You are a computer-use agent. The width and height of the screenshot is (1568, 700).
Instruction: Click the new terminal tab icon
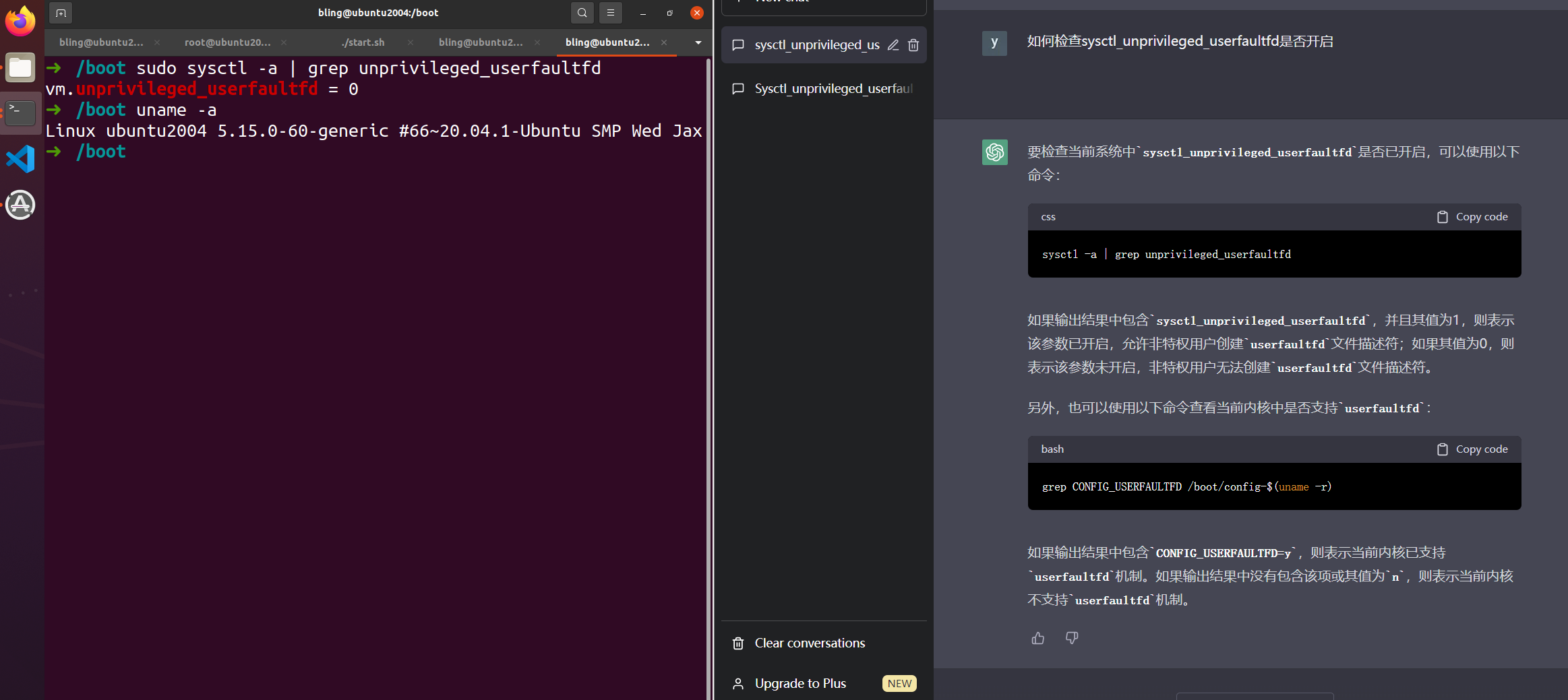click(x=61, y=13)
